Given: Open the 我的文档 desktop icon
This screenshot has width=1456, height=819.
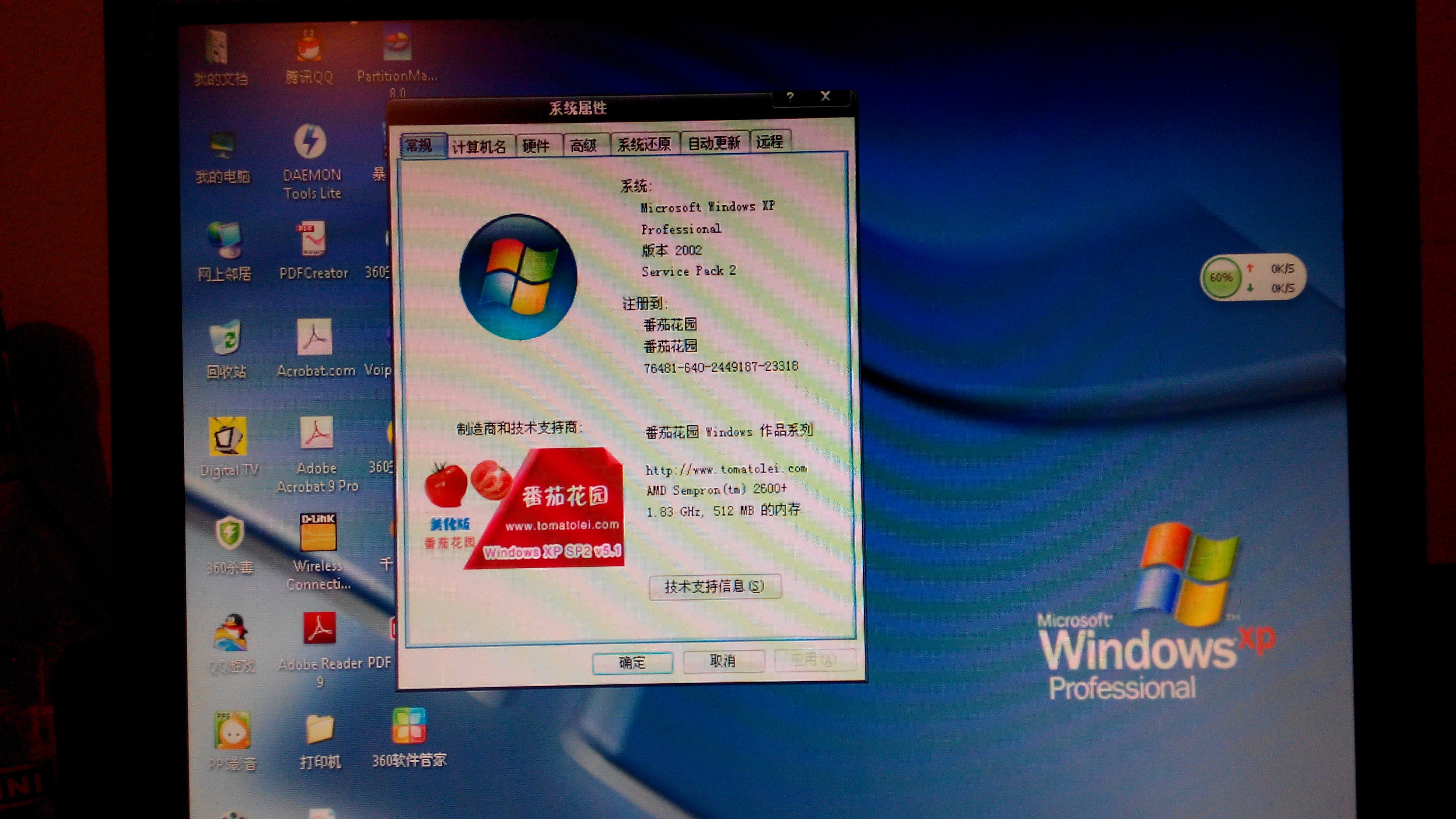Looking at the screenshot, I should [x=219, y=58].
